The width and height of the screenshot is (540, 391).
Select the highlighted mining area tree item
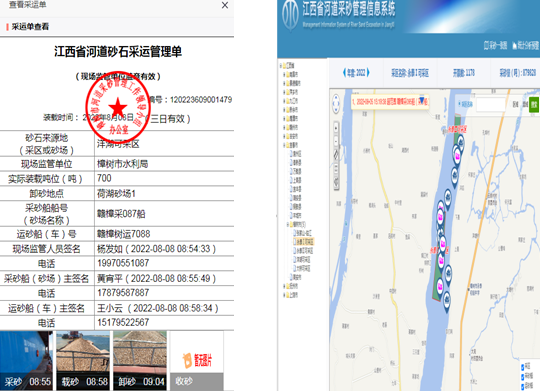point(303,241)
